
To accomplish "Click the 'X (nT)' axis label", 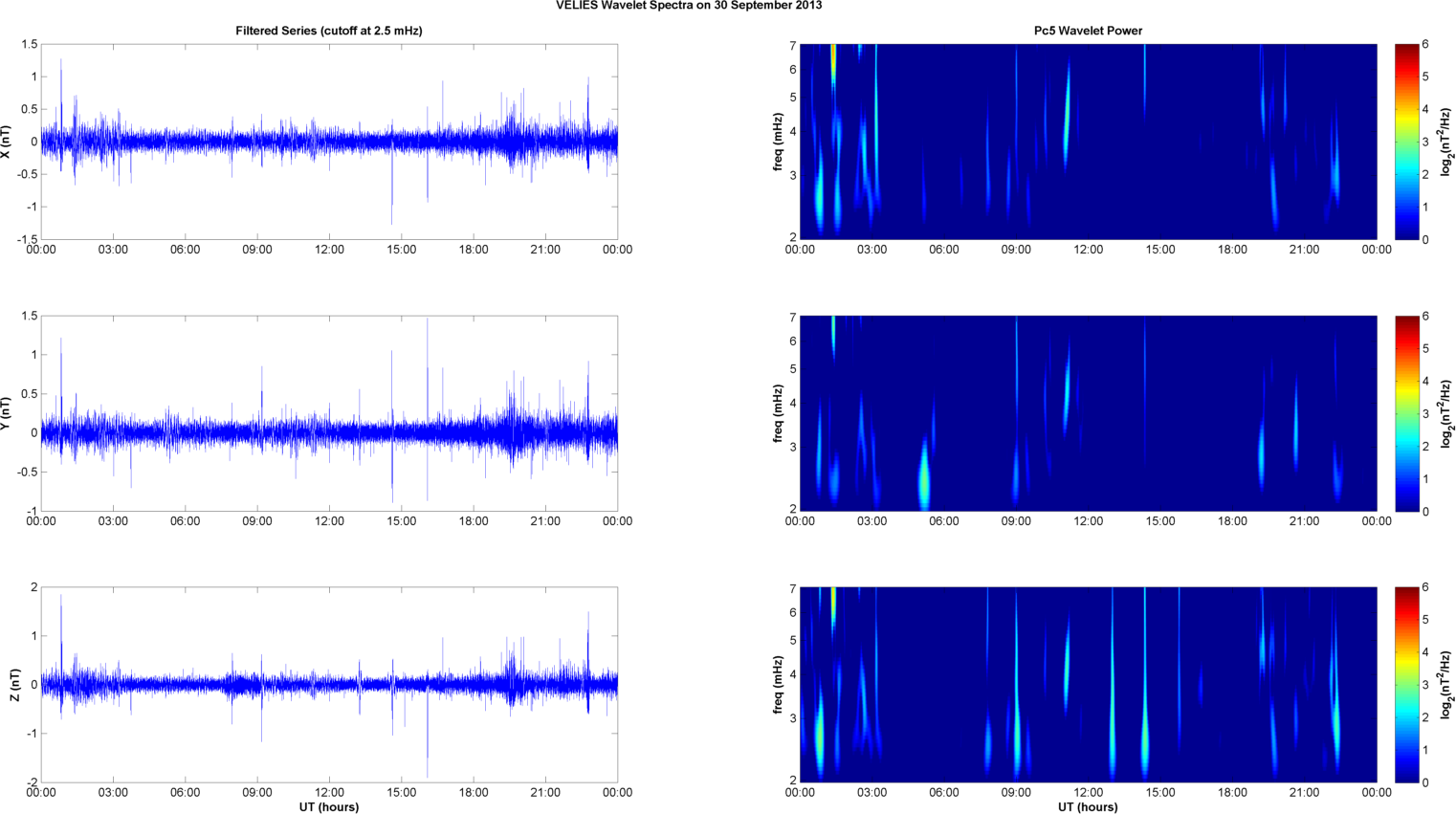I will pos(7,142).
